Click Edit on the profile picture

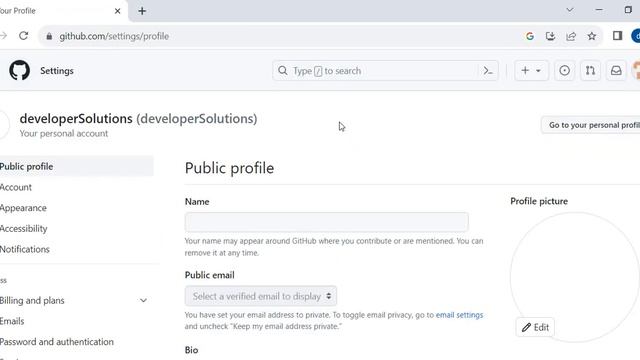535,327
